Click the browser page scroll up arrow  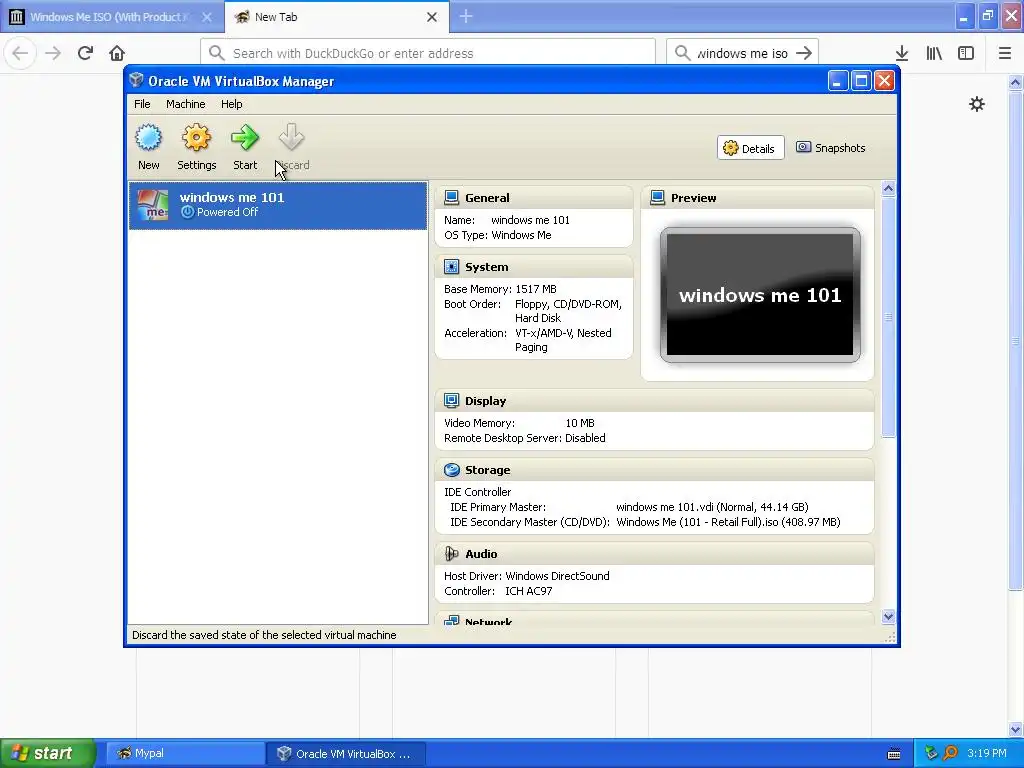[1015, 82]
